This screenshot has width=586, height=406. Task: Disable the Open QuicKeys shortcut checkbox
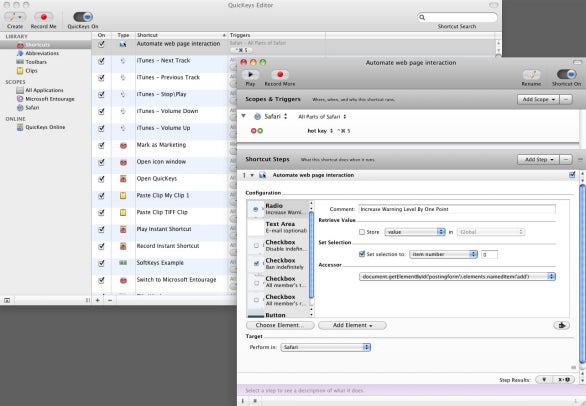pyautogui.click(x=101, y=179)
